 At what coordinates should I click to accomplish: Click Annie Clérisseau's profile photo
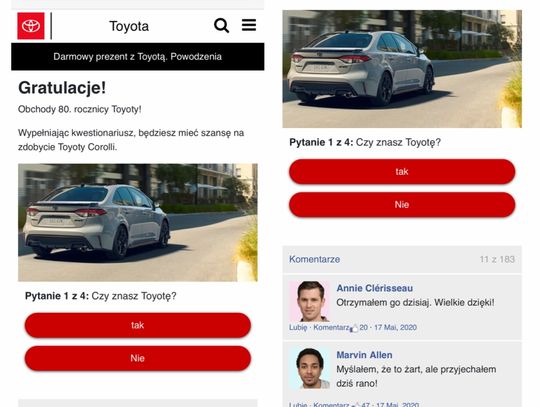point(310,301)
